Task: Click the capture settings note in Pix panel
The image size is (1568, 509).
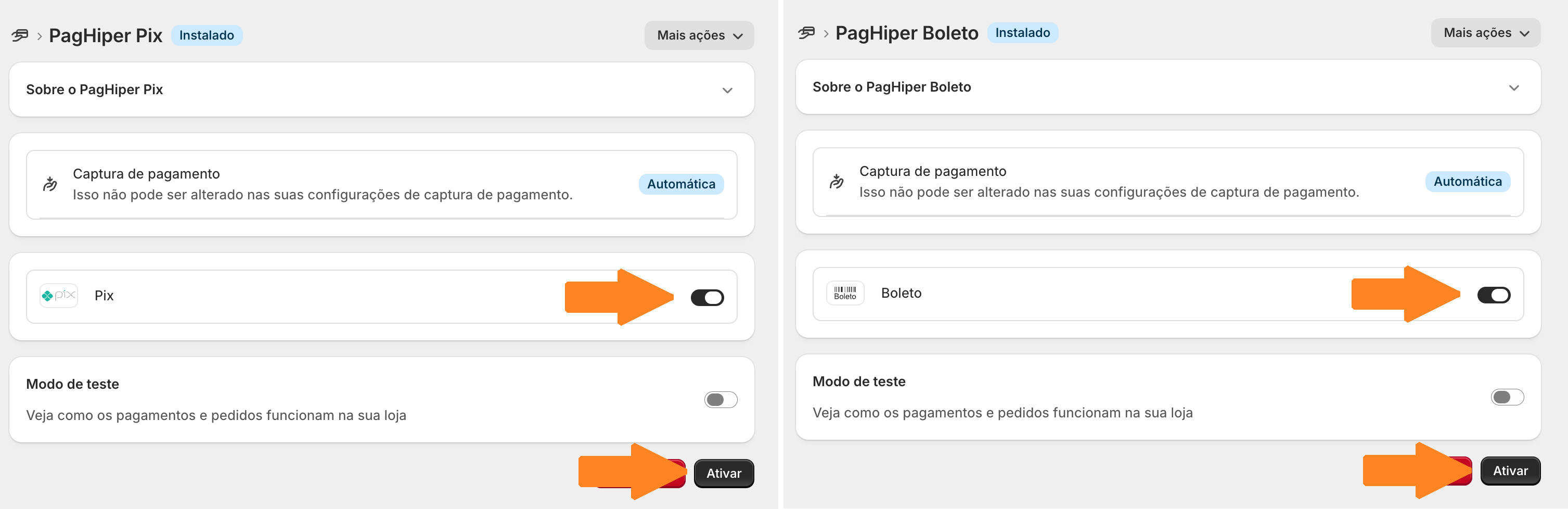Action: click(323, 195)
